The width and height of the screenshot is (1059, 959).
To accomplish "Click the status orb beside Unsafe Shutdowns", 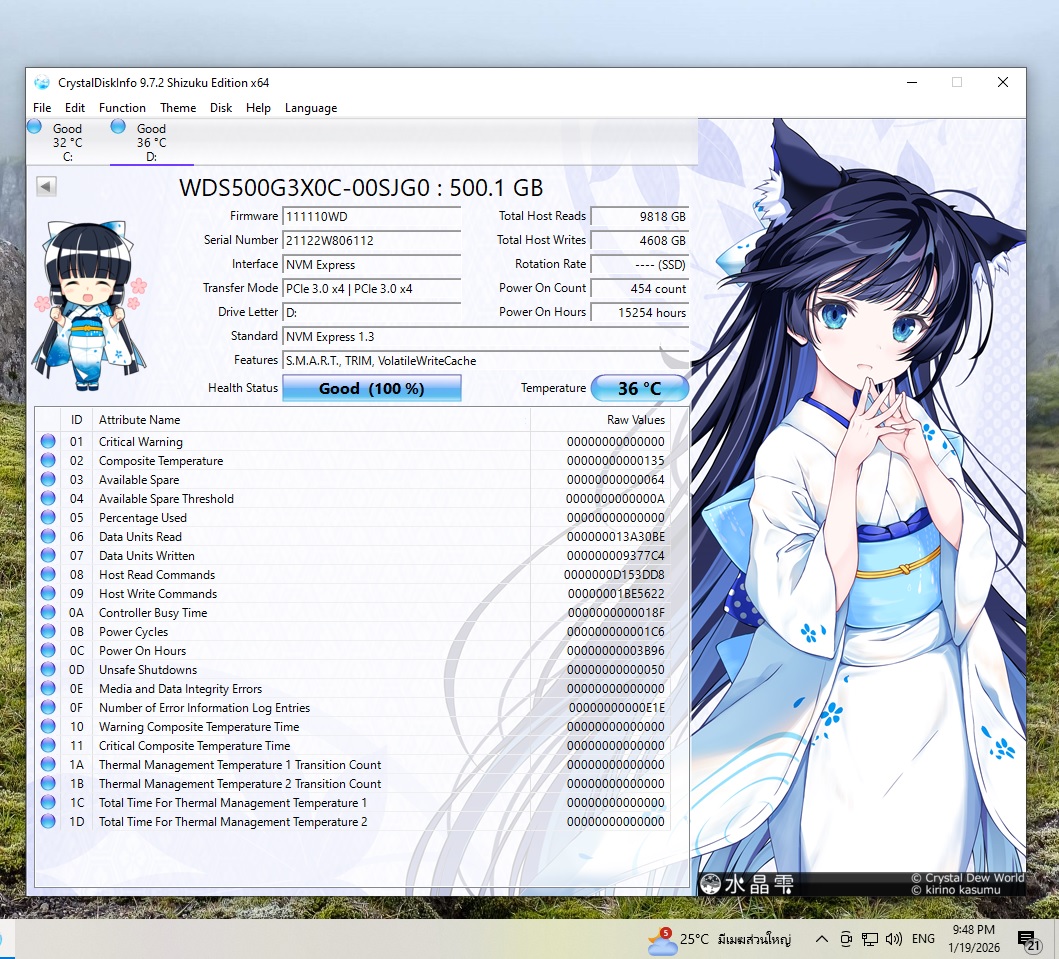I will [x=48, y=670].
